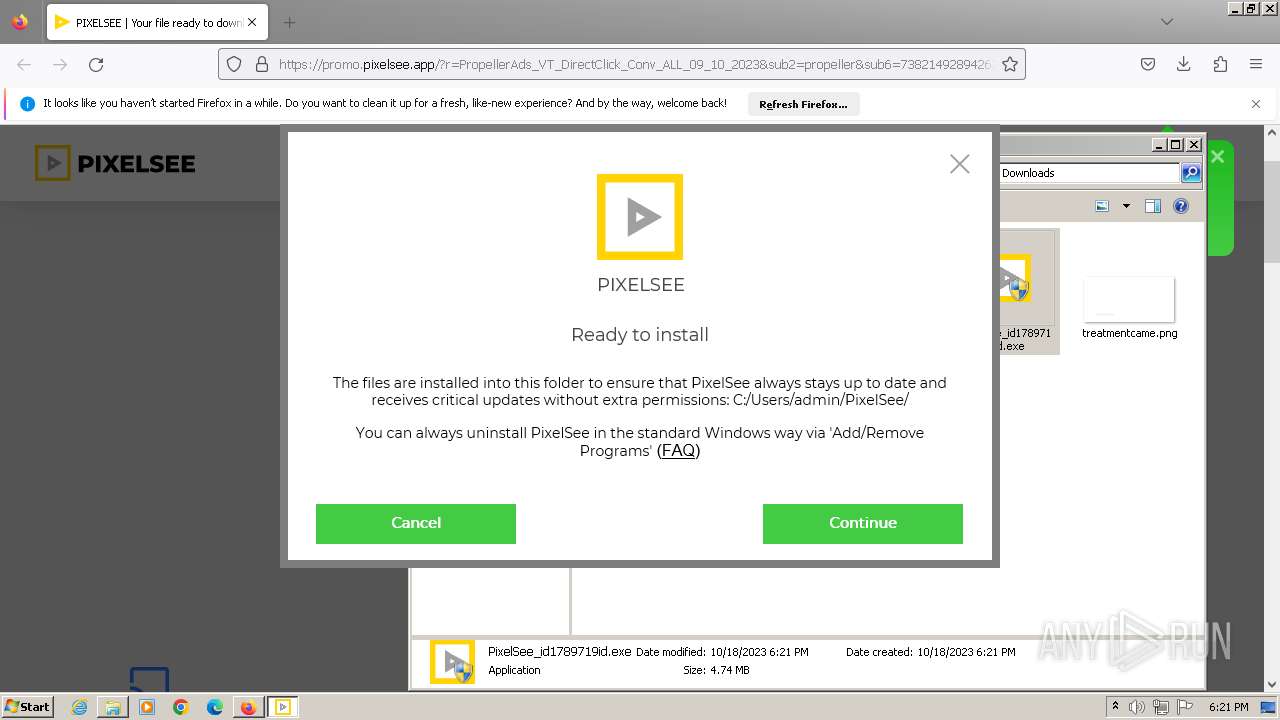The height and width of the screenshot is (720, 1280).
Task: Toggle the preview pane in Explorer
Action: coord(1153,206)
